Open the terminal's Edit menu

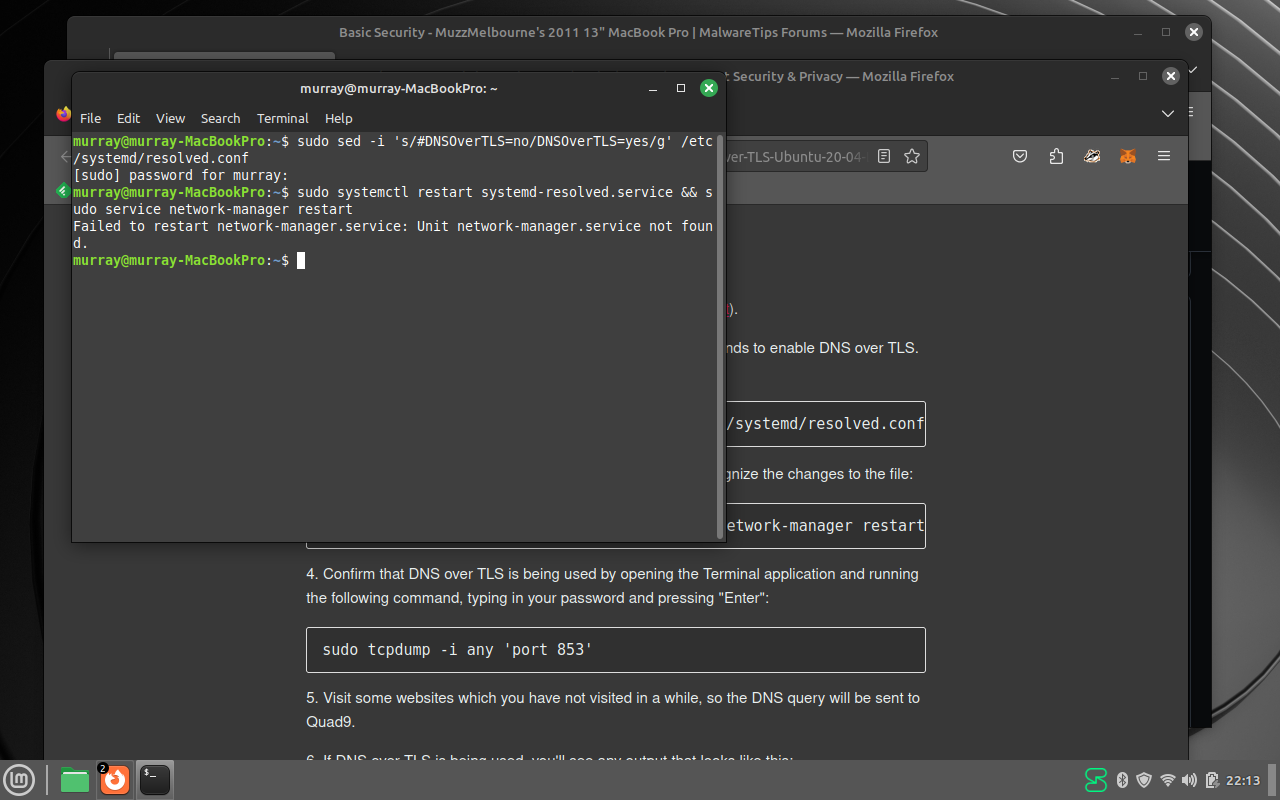tap(128, 118)
